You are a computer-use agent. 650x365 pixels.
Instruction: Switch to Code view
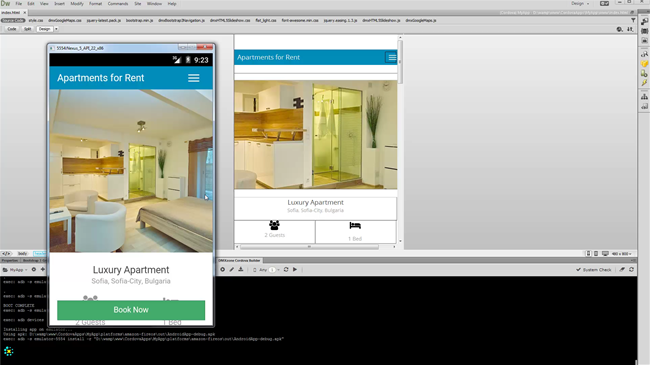point(12,29)
